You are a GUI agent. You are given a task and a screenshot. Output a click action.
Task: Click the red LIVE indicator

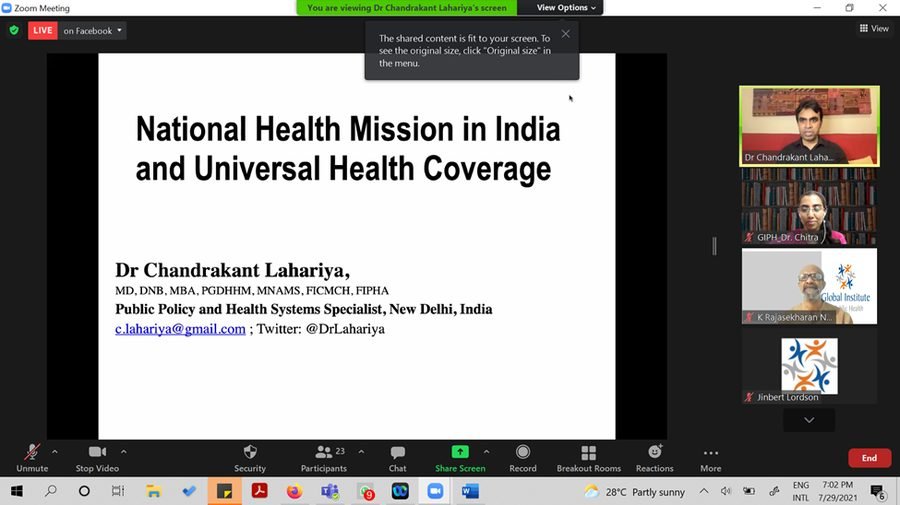42,30
